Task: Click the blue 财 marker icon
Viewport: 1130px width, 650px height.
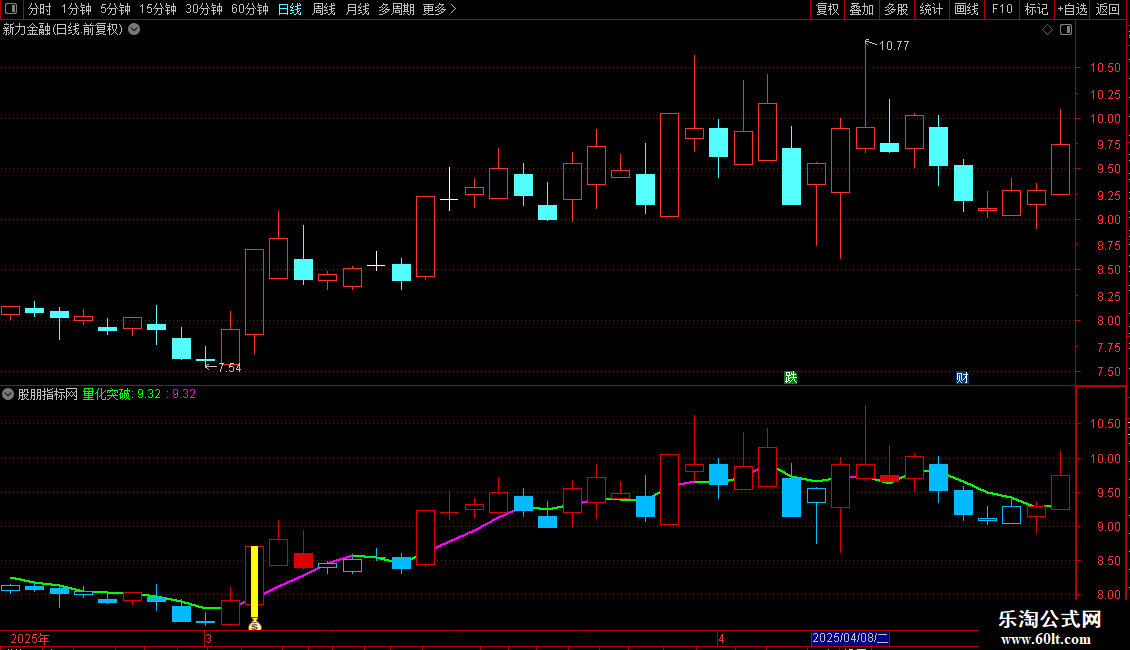Action: tap(962, 378)
